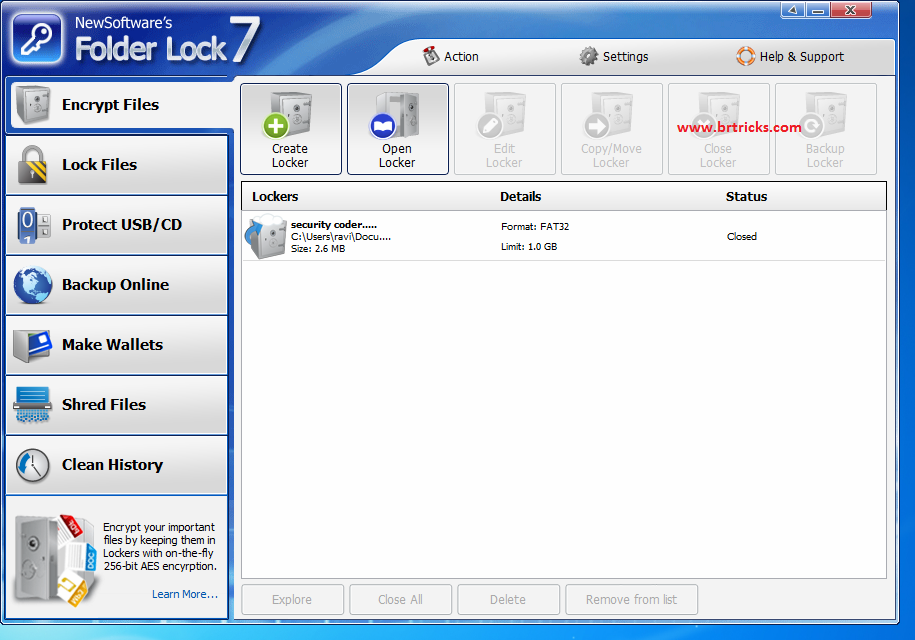Close the Folder Lock window
The width and height of the screenshot is (915, 640).
tap(851, 10)
